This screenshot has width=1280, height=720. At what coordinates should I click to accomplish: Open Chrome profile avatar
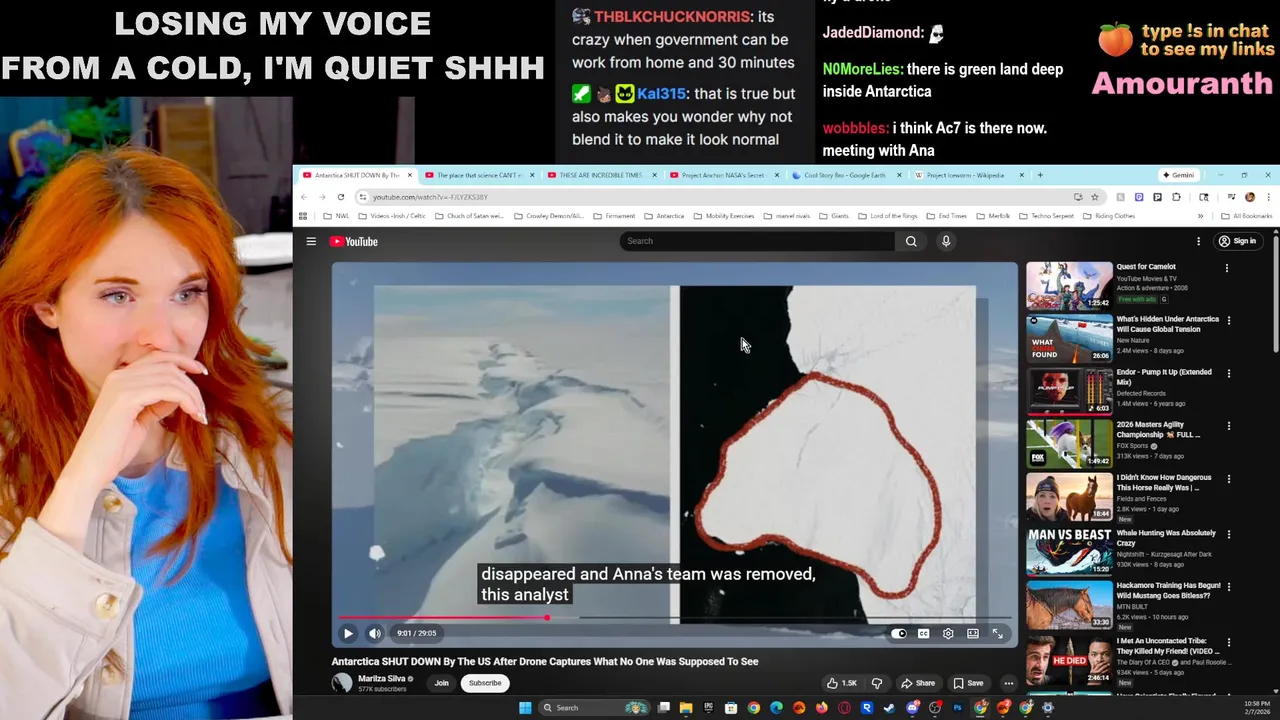point(1250,197)
